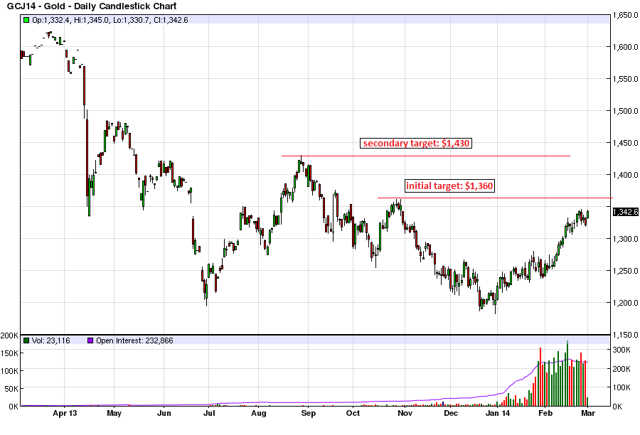The image size is (640, 435).
Task: Click the 1,550.0 price axis label
Action: tap(625, 79)
